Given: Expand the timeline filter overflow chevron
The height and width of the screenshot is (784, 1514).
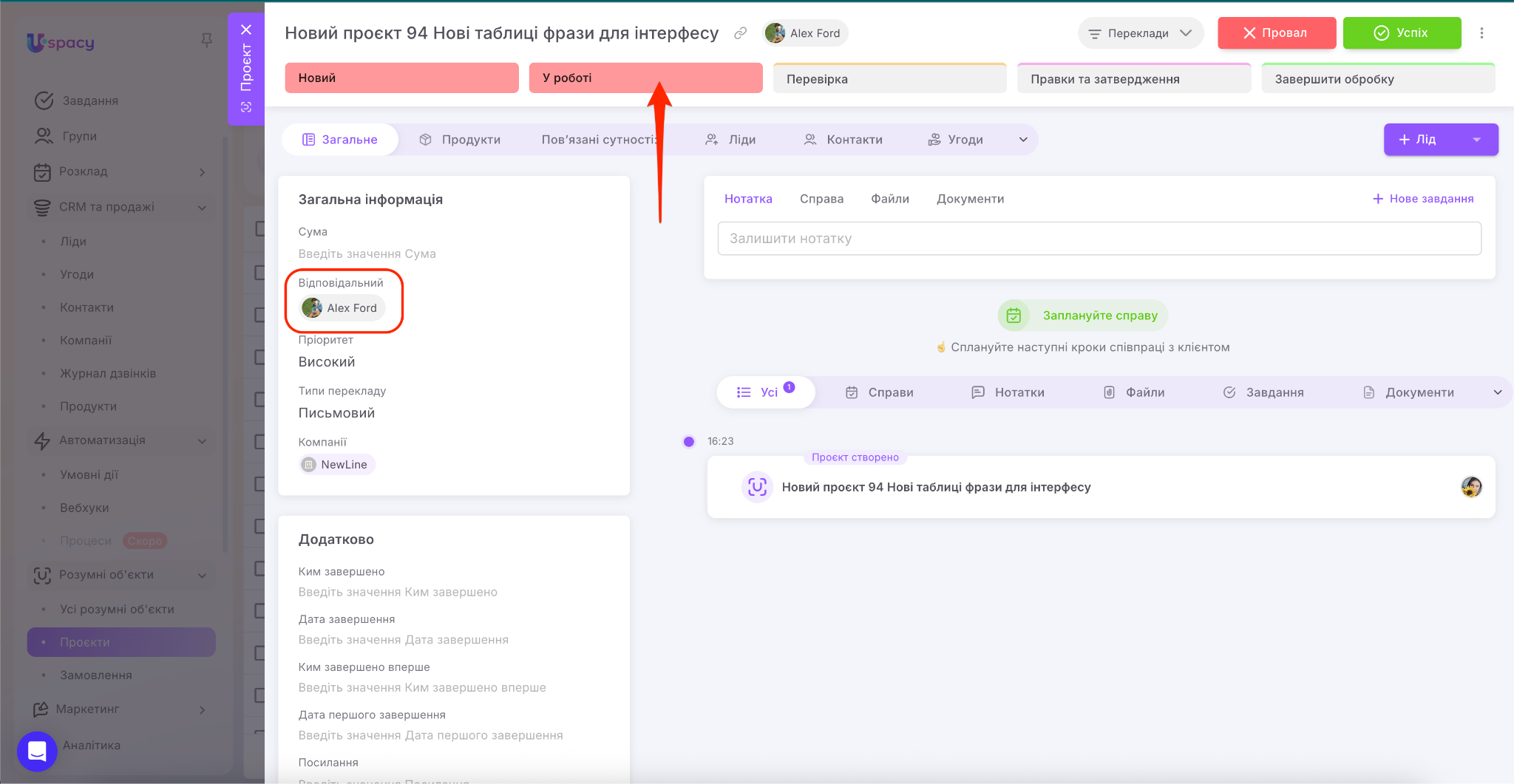Looking at the screenshot, I should point(1498,392).
